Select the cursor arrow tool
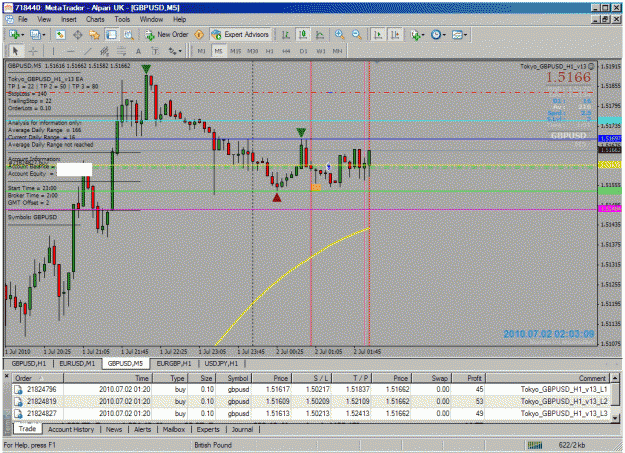 [16, 51]
